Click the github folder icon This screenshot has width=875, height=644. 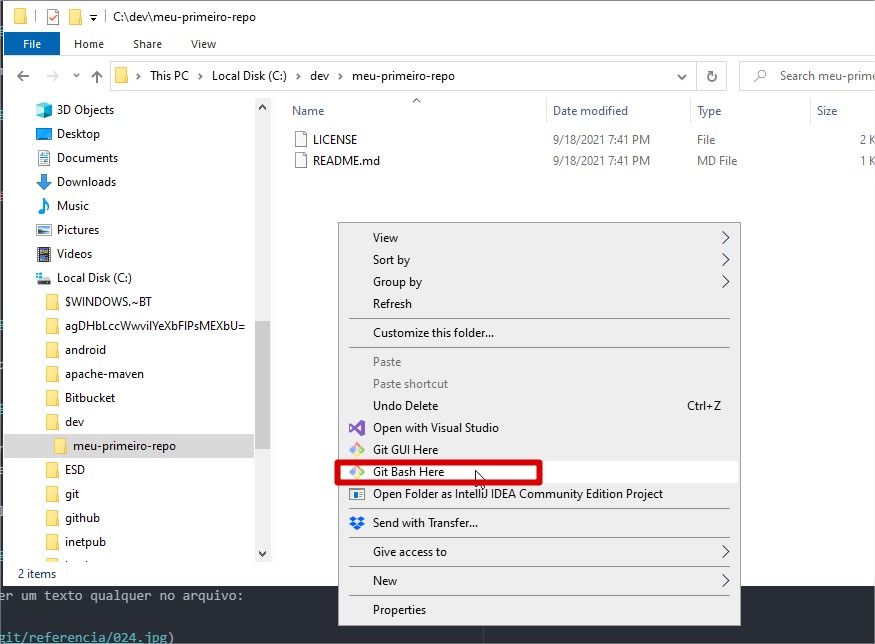(x=52, y=518)
